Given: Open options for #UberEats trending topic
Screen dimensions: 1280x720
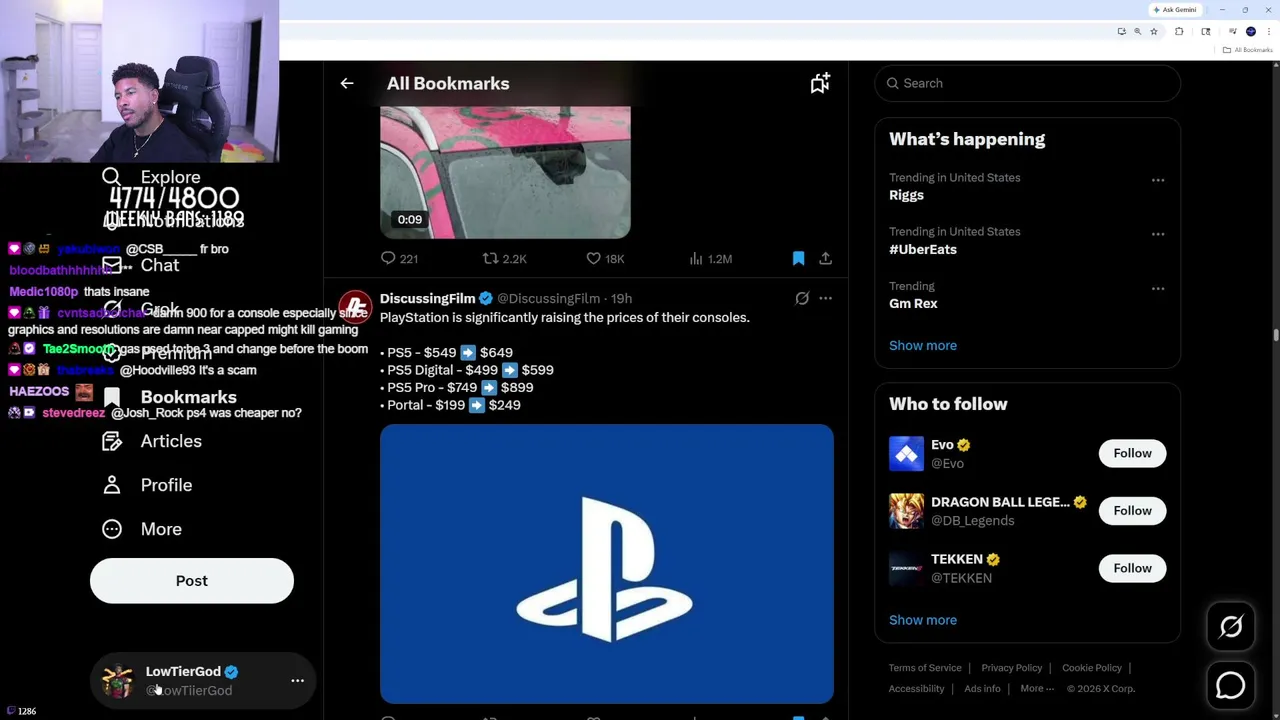Looking at the screenshot, I should tap(1158, 234).
